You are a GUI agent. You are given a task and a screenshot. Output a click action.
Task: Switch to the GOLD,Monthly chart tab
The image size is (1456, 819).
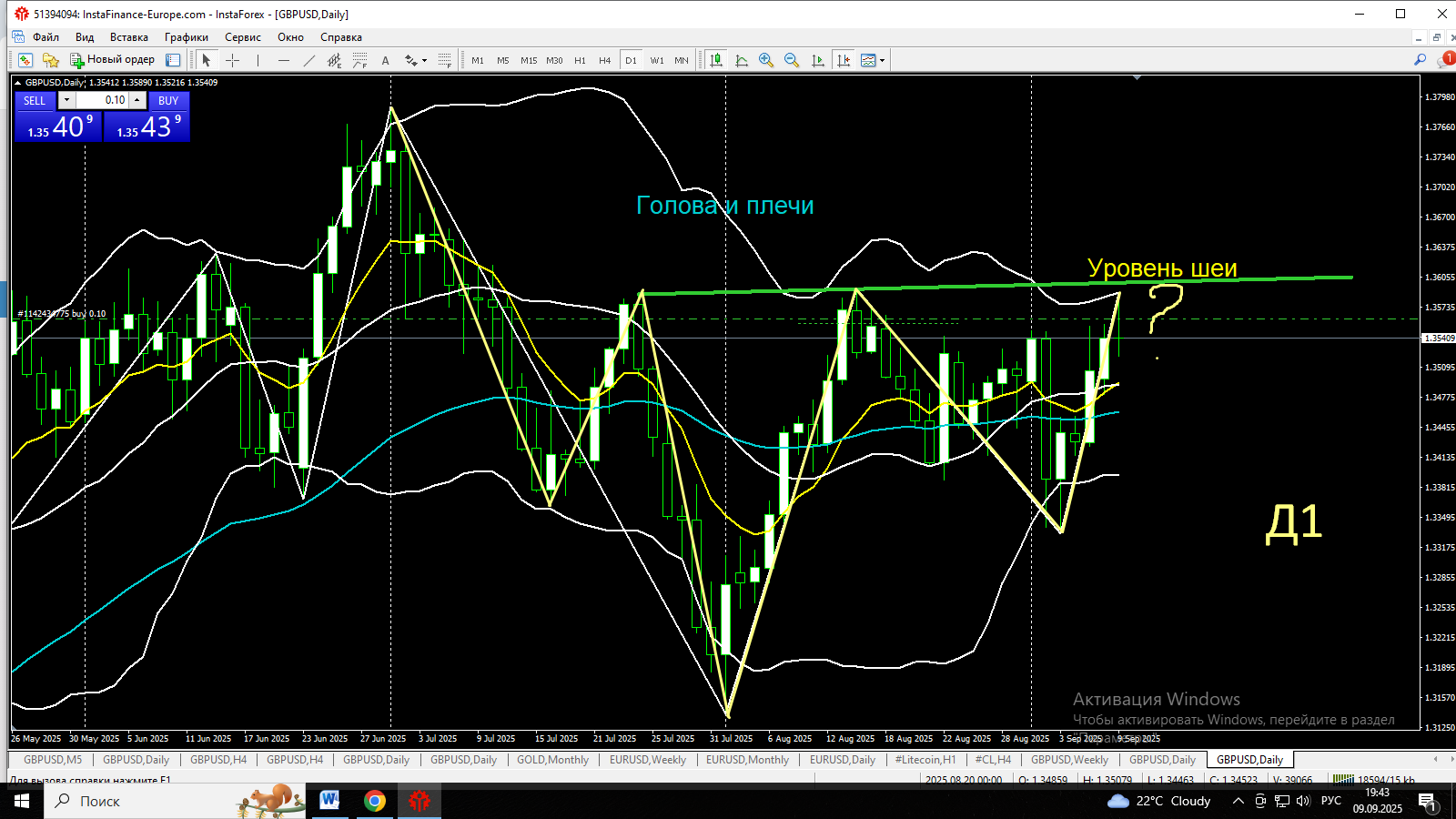[552, 760]
